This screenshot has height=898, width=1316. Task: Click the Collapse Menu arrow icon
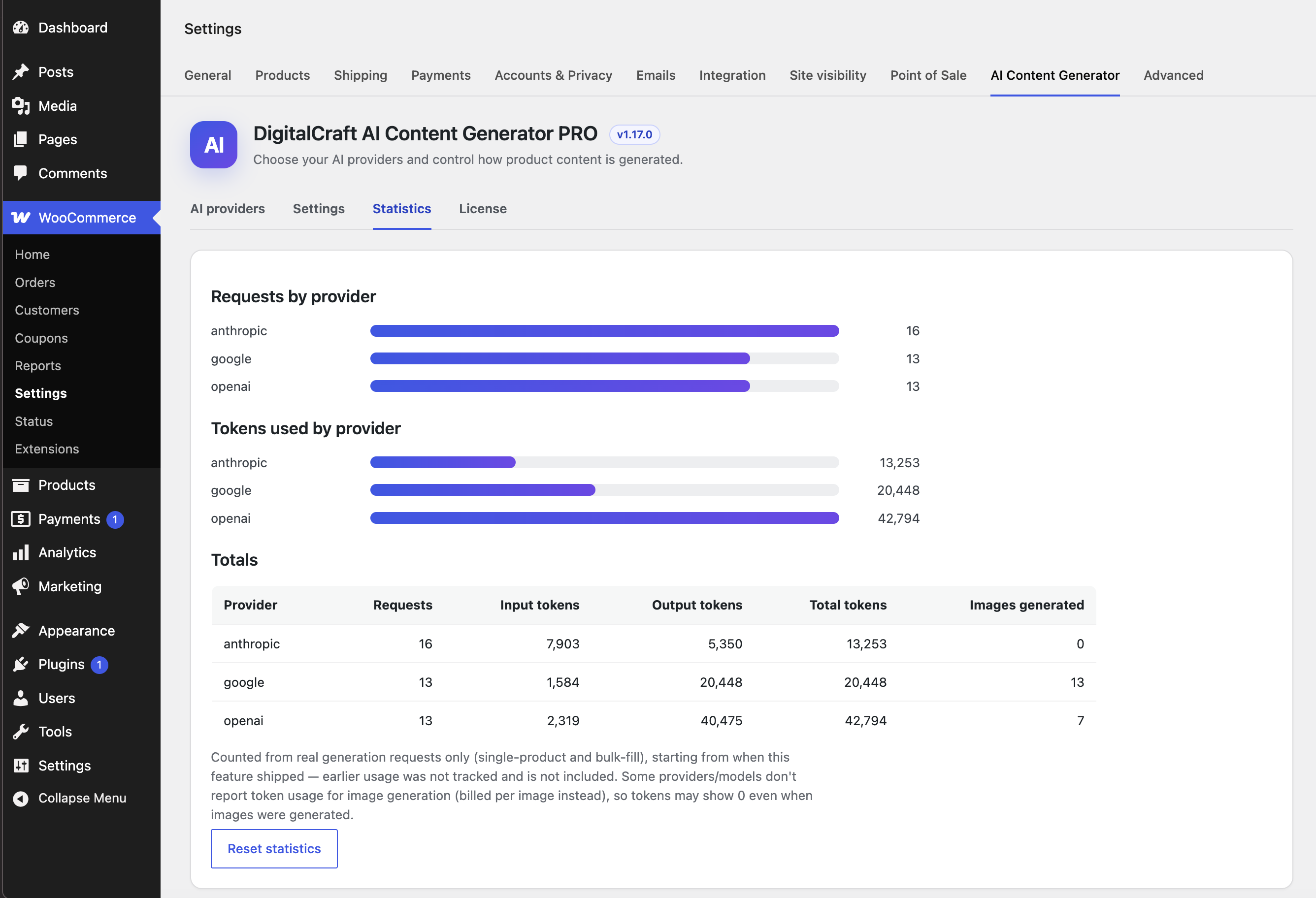(x=21, y=799)
